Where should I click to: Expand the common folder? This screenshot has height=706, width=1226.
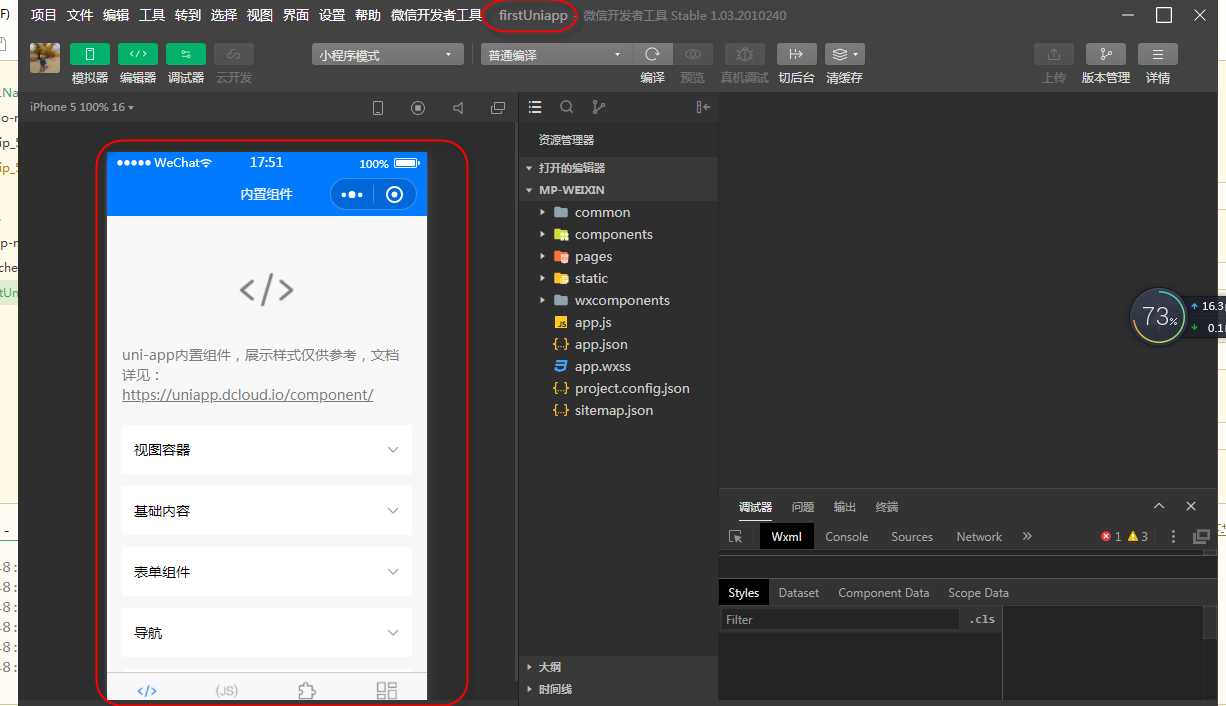[618, 212]
